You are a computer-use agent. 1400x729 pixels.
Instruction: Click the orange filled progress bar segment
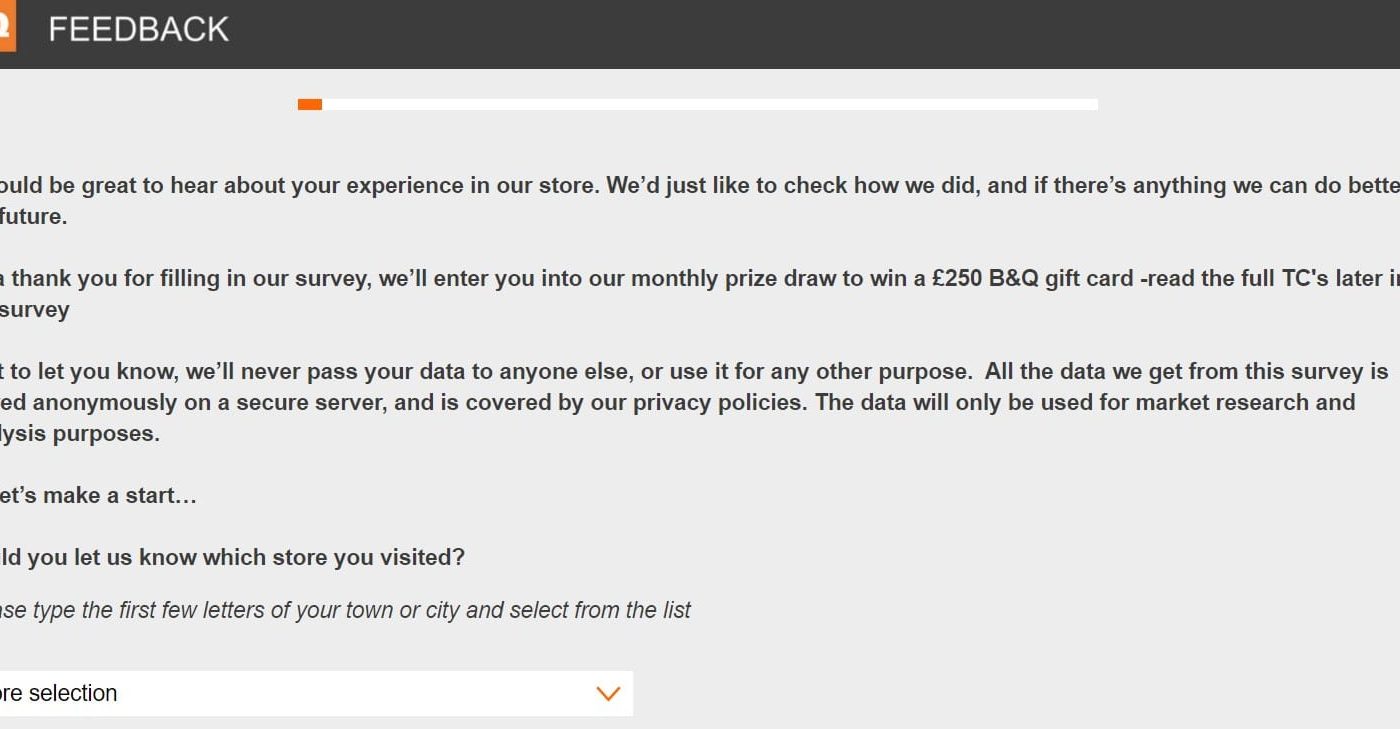(x=310, y=104)
